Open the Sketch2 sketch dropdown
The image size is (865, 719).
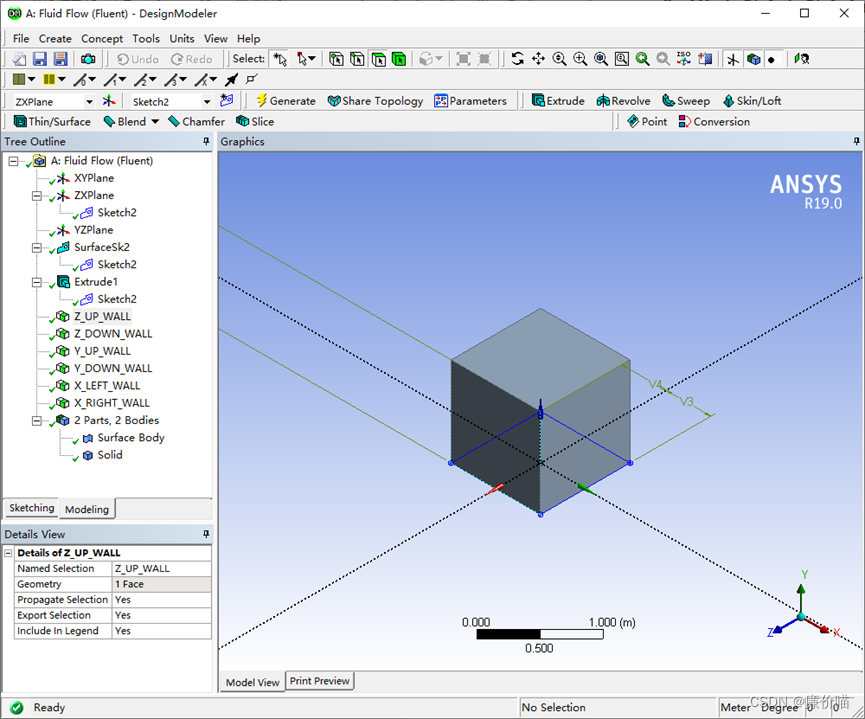(x=207, y=102)
